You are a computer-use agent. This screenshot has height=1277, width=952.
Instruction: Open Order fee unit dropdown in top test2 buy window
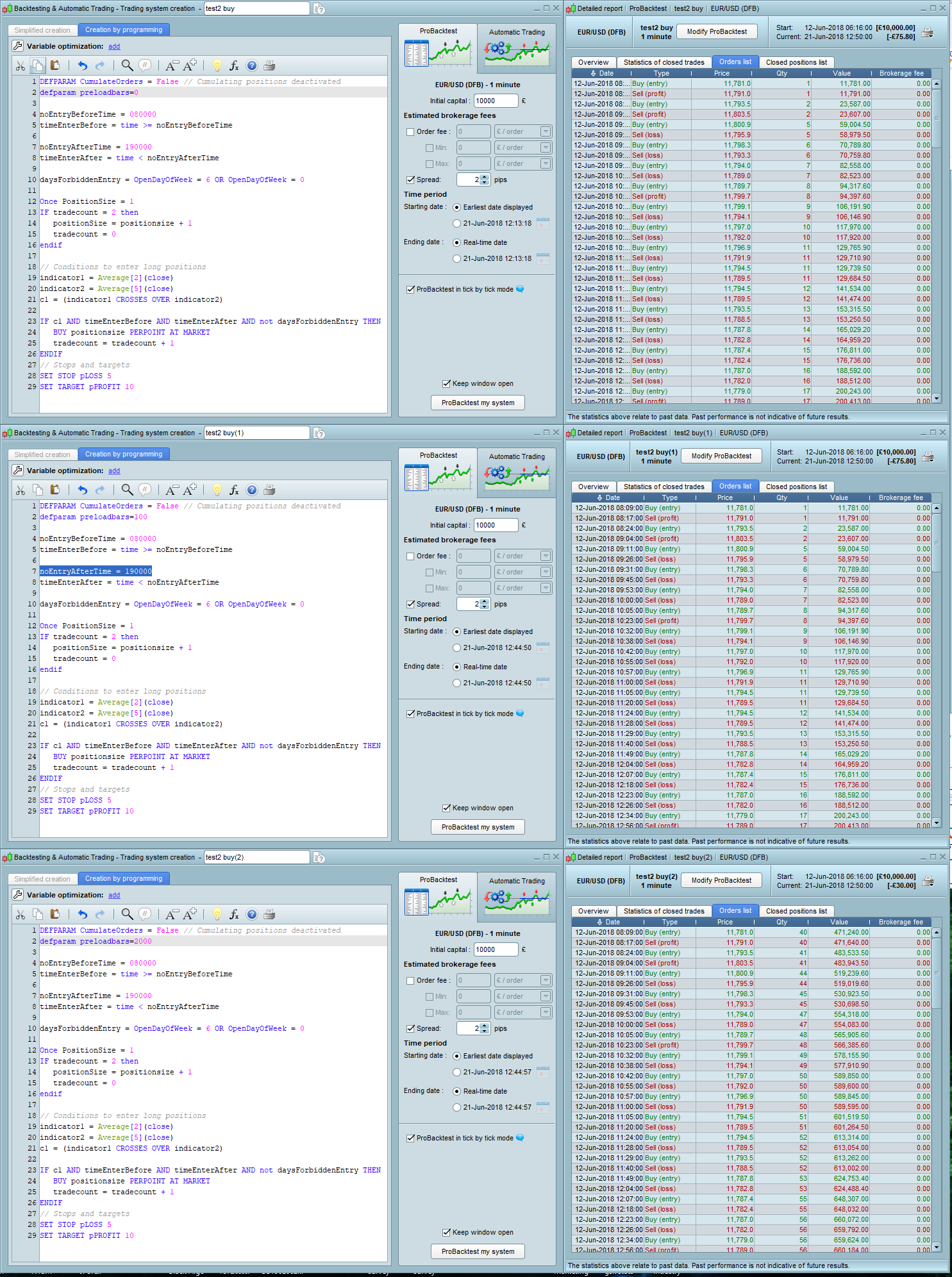(523, 131)
